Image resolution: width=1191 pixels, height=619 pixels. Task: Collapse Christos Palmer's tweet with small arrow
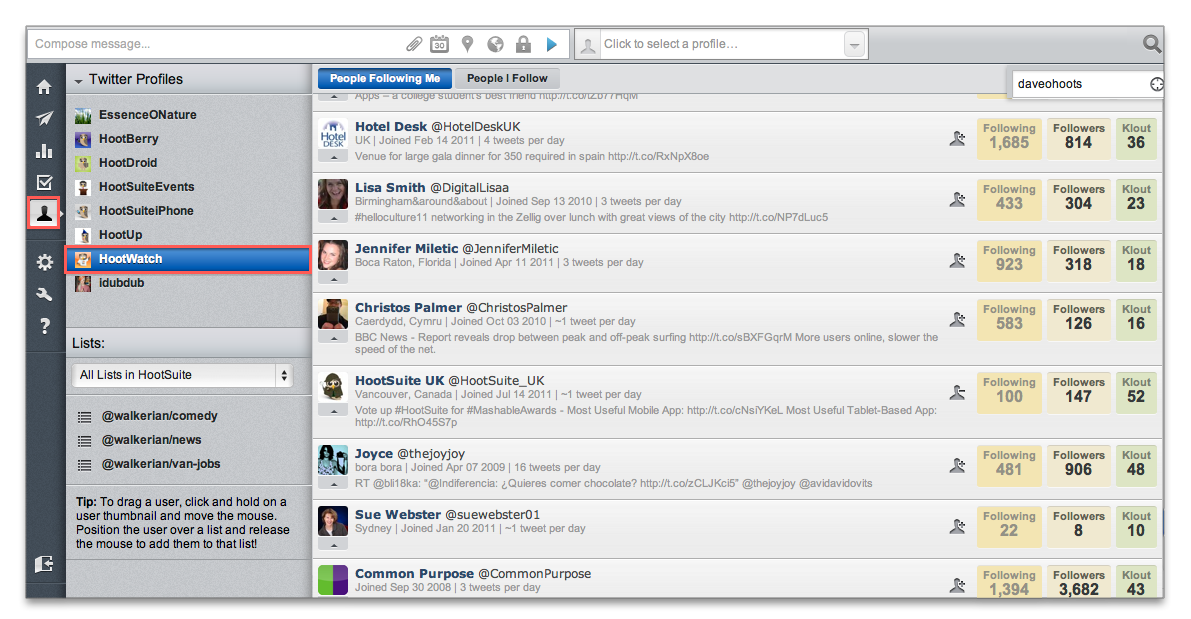[333, 338]
